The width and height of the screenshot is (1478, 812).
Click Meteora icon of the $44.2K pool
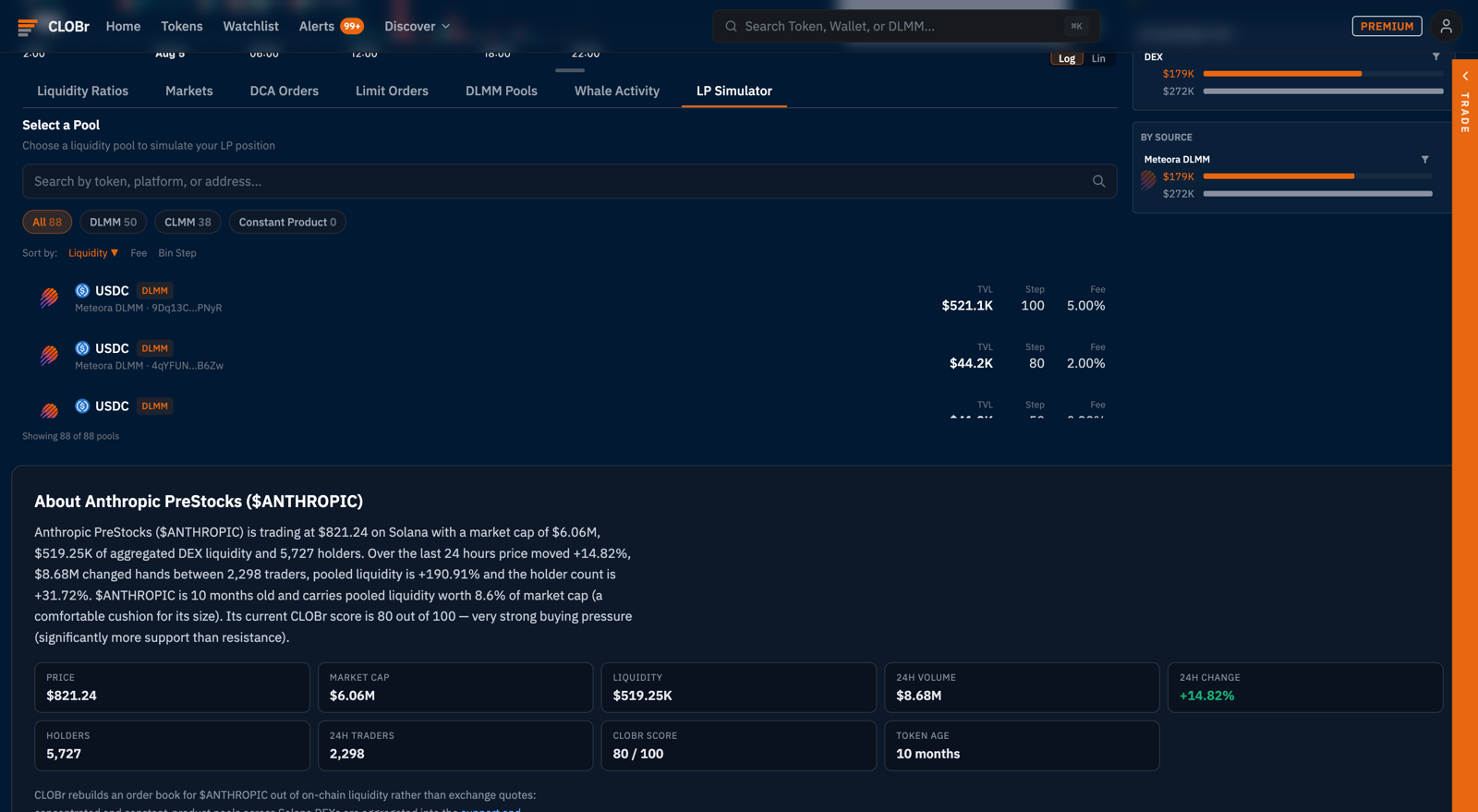[x=49, y=356]
